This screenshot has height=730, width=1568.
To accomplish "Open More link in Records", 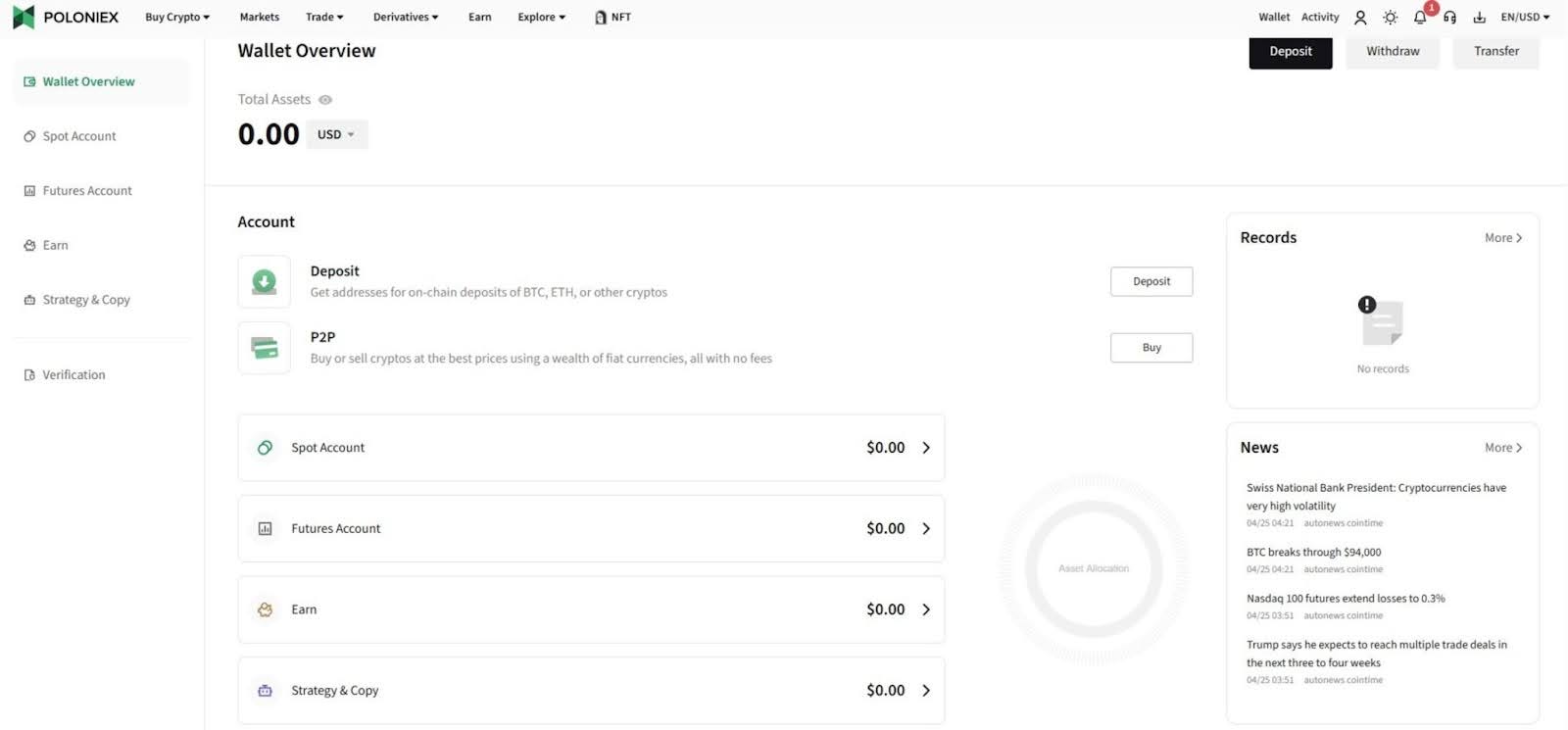I will pyautogui.click(x=1503, y=238).
